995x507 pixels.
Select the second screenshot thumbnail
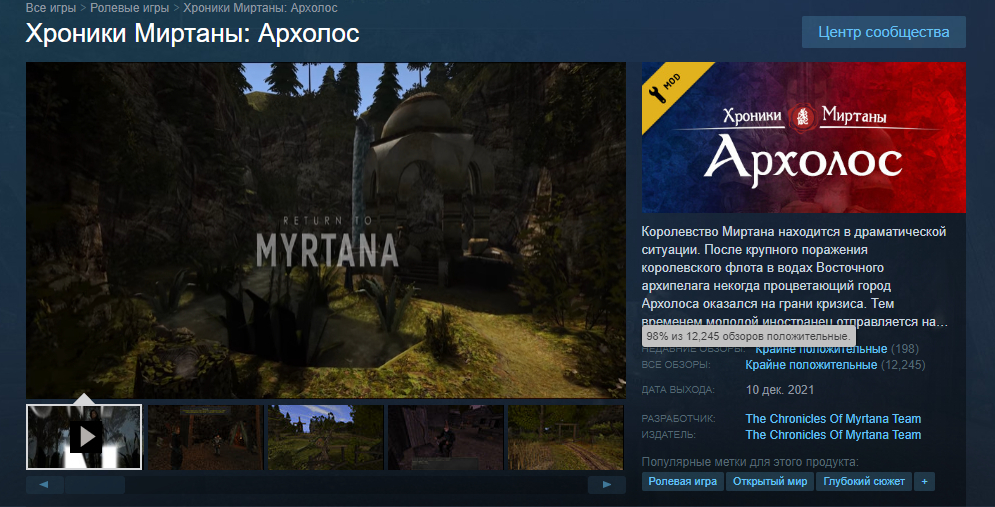click(205, 438)
